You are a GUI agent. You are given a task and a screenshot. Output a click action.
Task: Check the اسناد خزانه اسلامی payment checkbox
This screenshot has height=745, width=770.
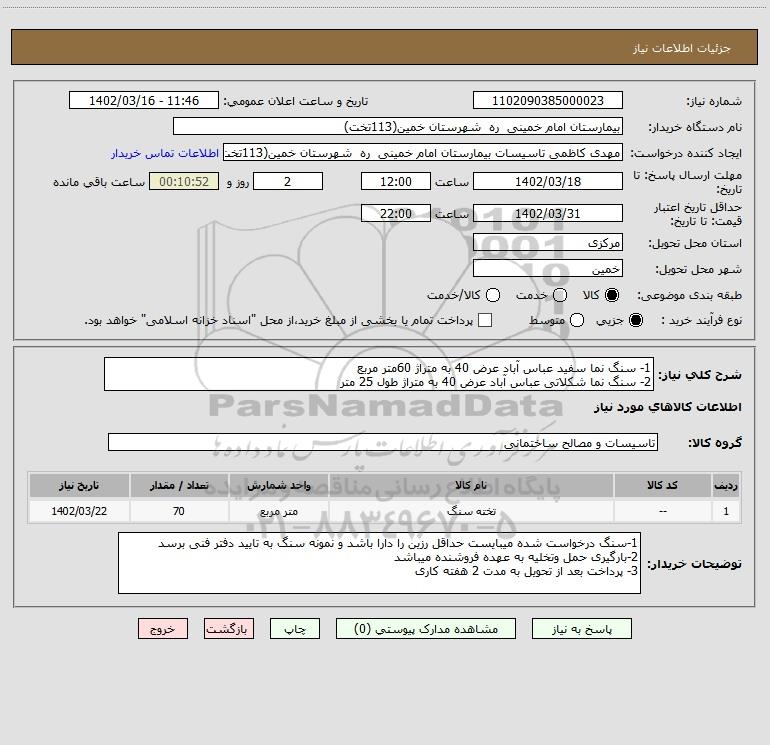(485, 320)
